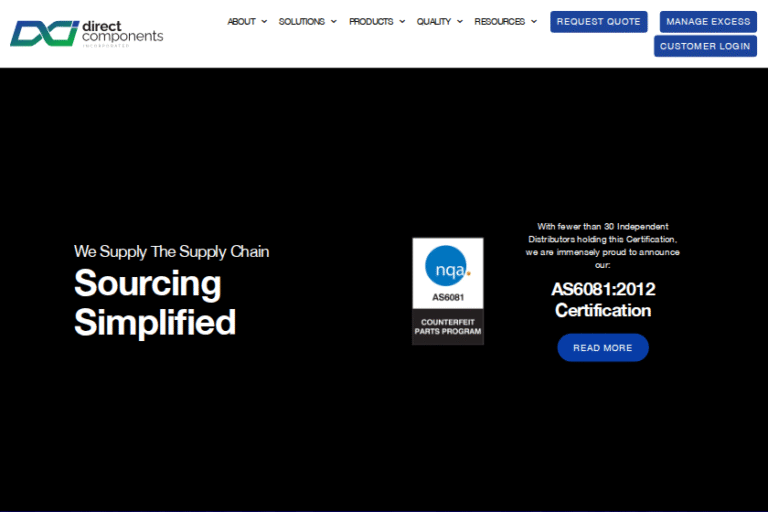Click the blue nqa circle logo
The image size is (768, 512).
[447, 268]
